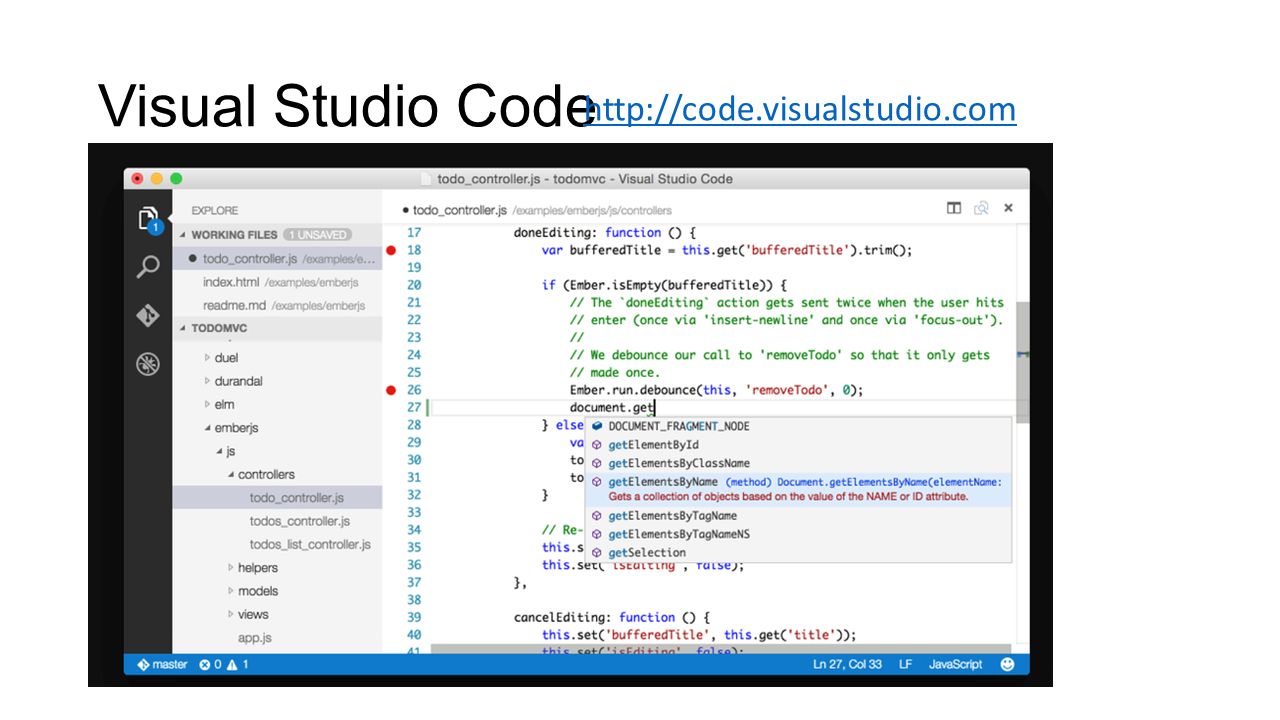The image size is (1280, 720).
Task: Click the open preview icon beside split editor
Action: tap(981, 208)
